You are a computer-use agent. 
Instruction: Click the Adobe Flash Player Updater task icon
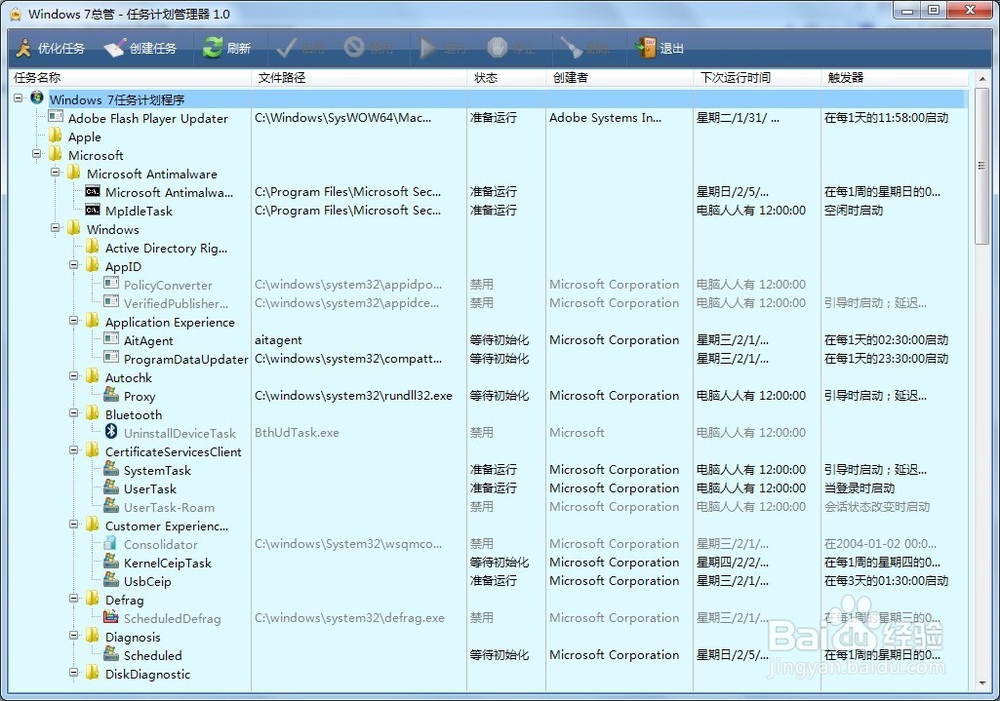point(55,117)
